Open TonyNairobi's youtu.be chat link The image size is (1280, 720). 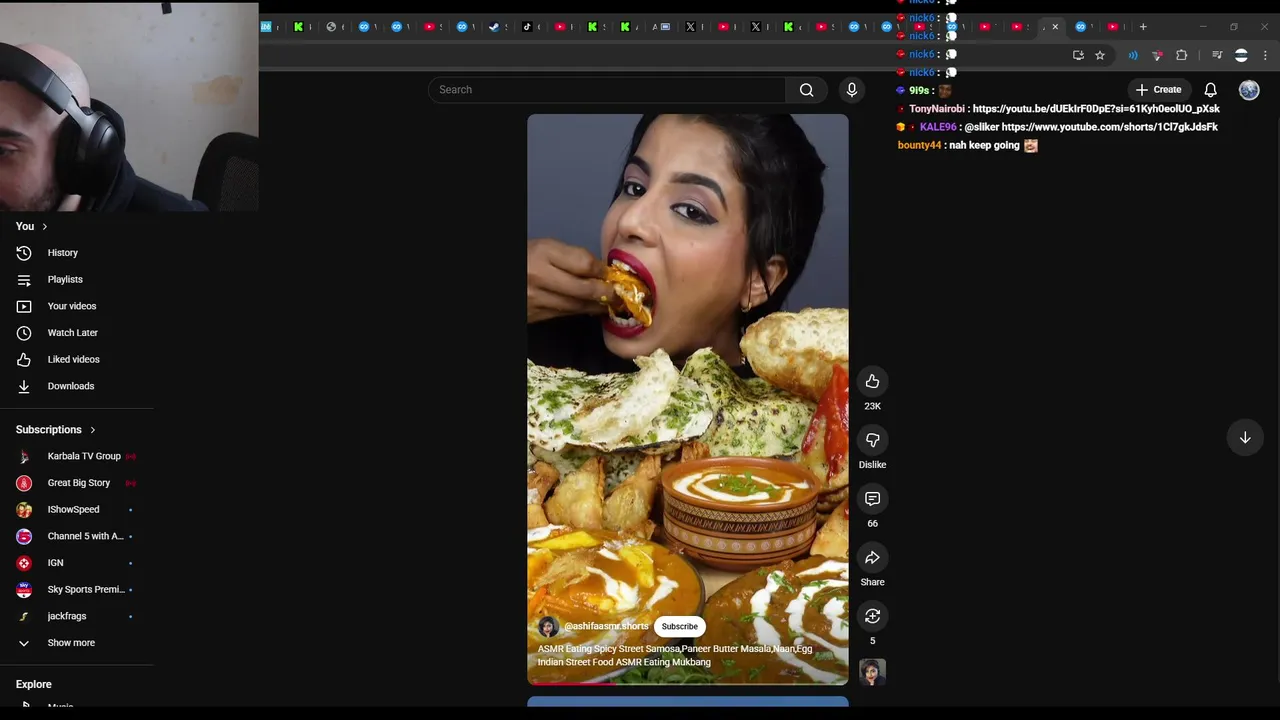coord(1096,109)
